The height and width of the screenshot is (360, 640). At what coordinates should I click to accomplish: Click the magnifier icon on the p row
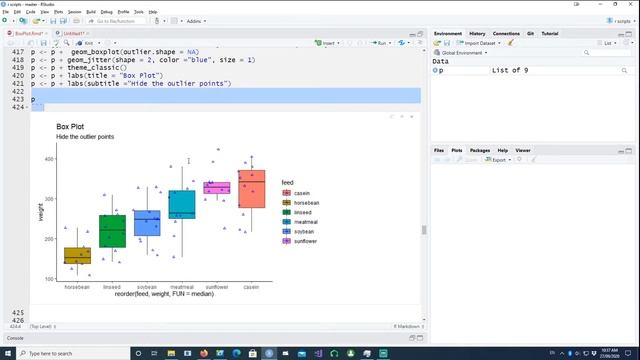[624, 71]
